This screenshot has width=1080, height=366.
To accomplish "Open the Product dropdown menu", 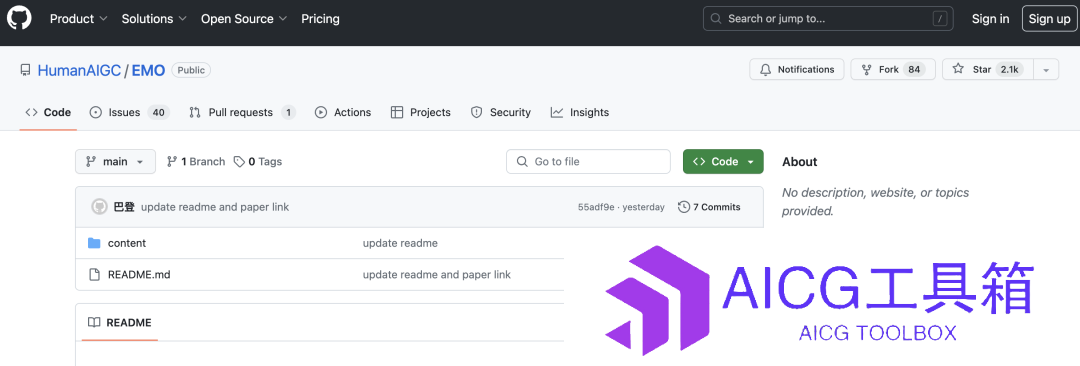I will point(79,19).
